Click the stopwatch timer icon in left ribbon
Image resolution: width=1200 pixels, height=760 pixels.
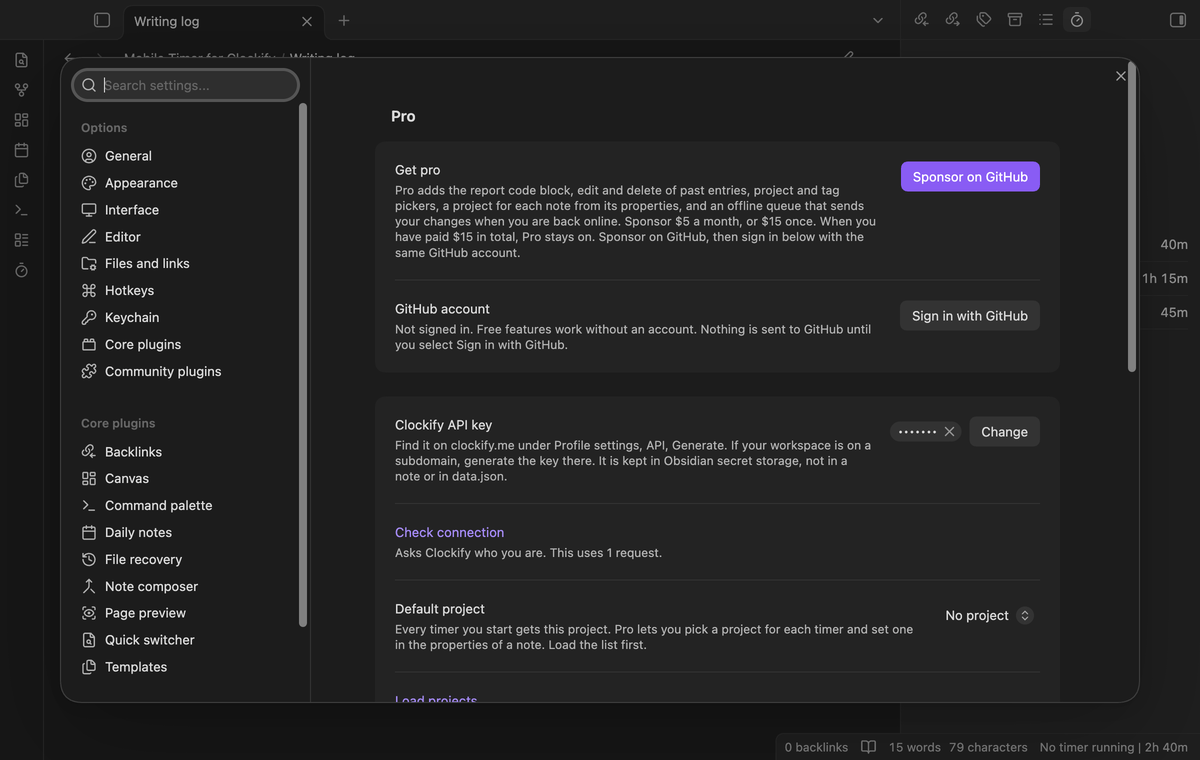point(21,270)
